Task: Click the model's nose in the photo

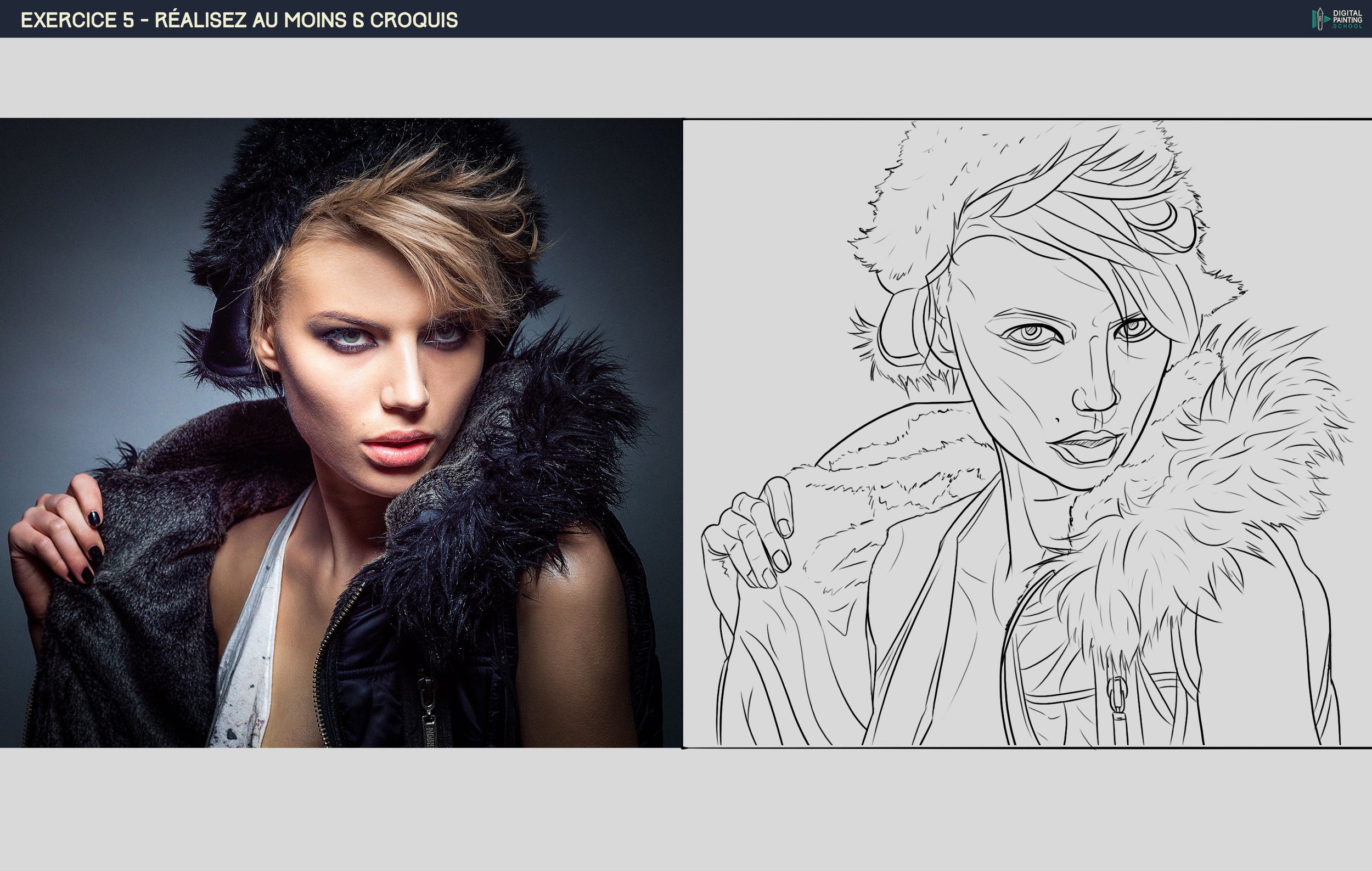Action: pos(409,387)
